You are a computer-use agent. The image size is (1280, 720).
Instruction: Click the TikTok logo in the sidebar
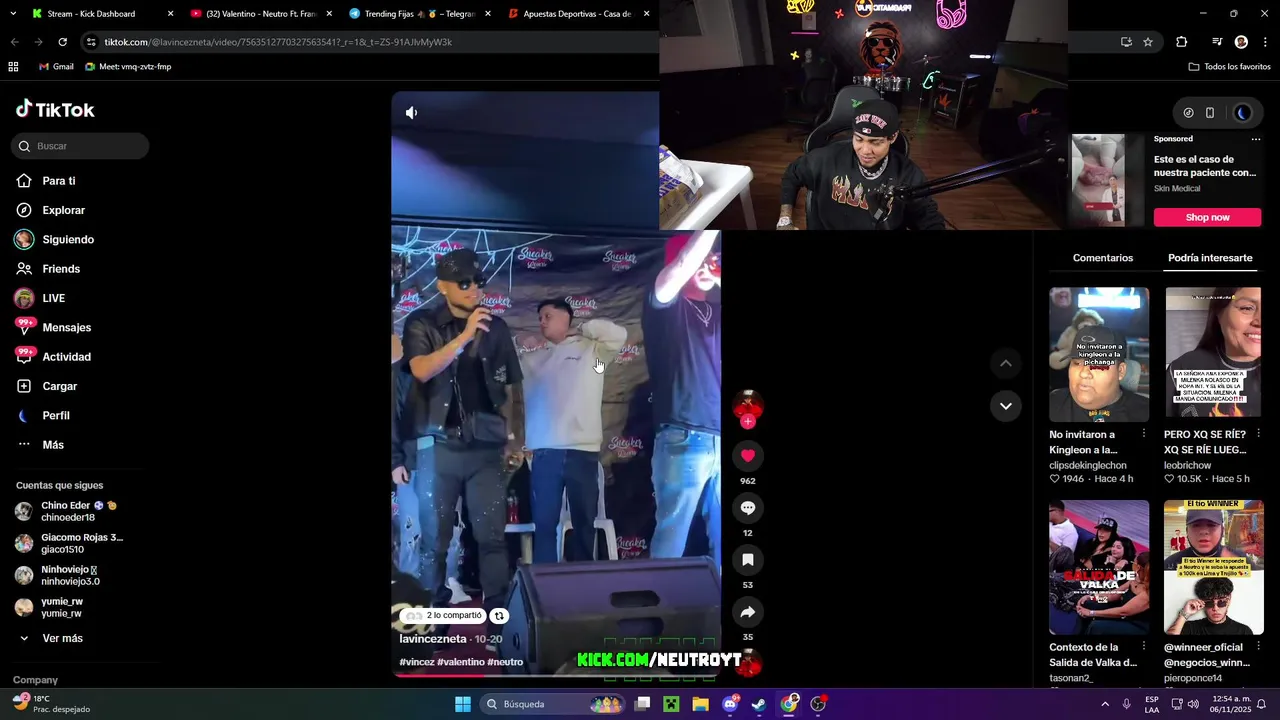coord(56,110)
